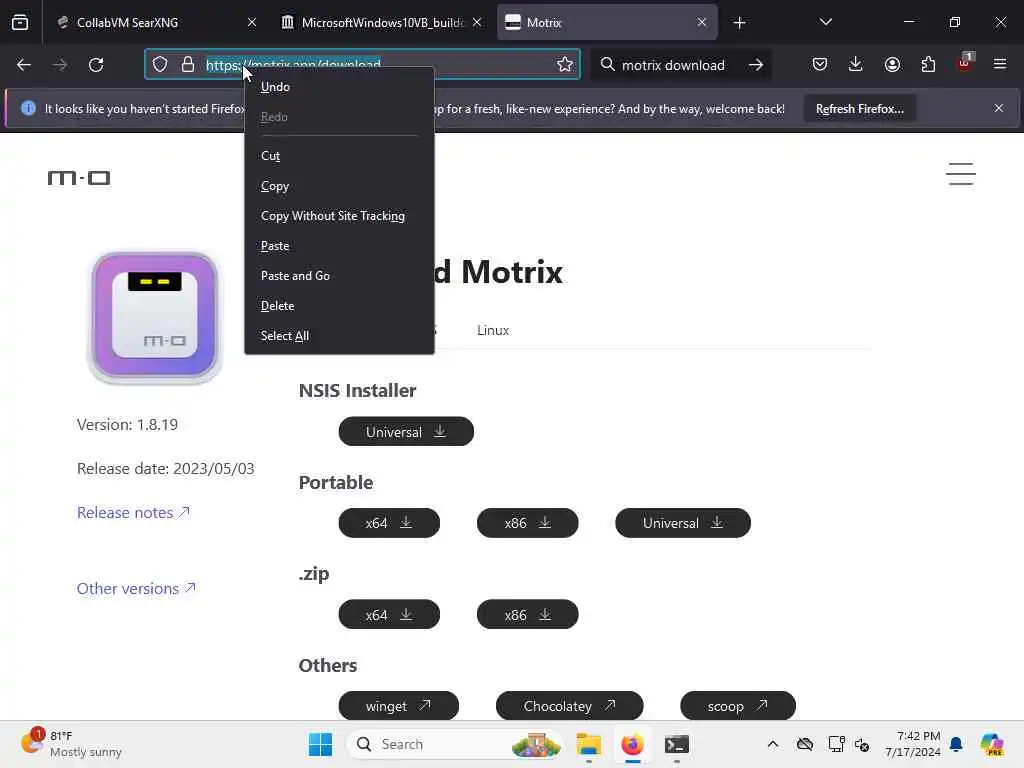Open the Downloads panel
Screen dimensions: 1024x768
click(x=856, y=64)
